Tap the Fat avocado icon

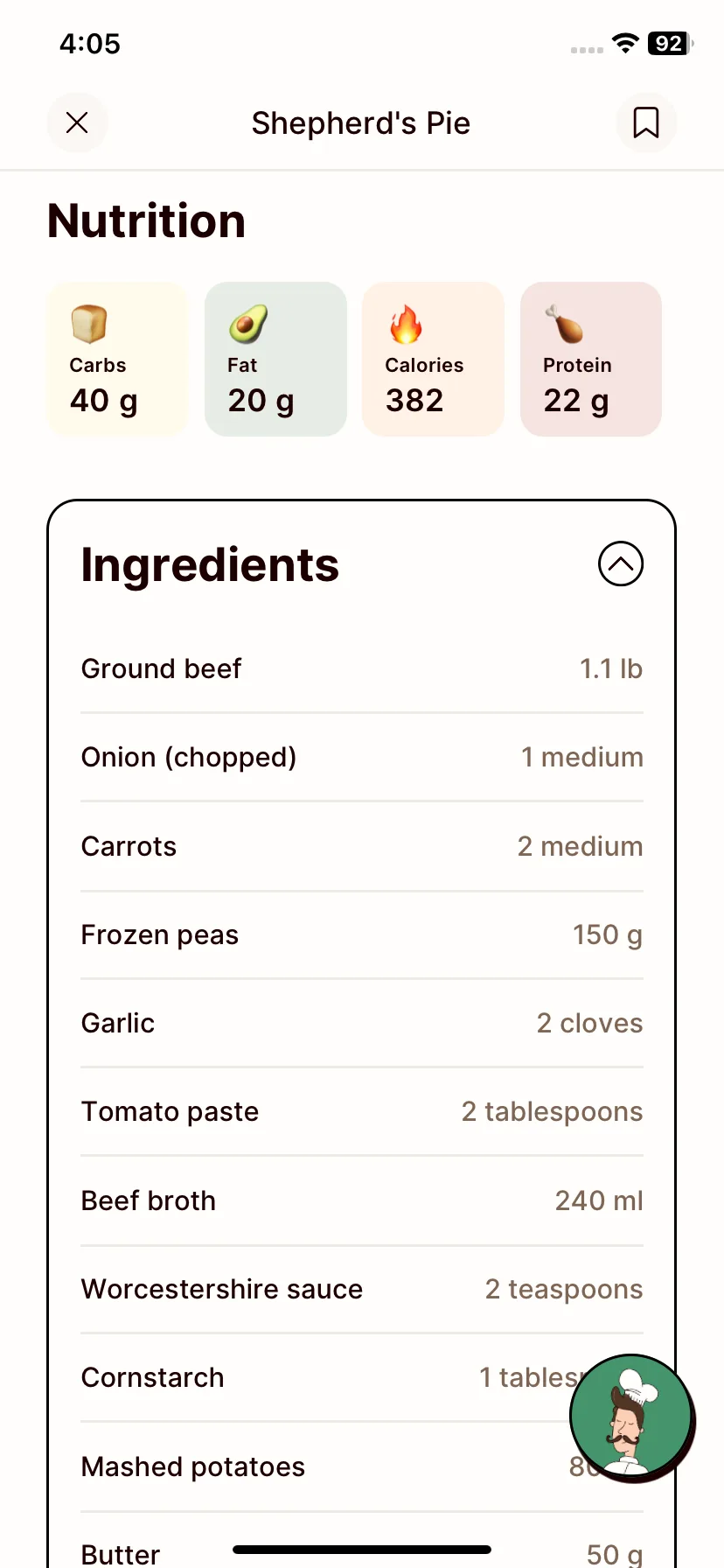tap(247, 324)
